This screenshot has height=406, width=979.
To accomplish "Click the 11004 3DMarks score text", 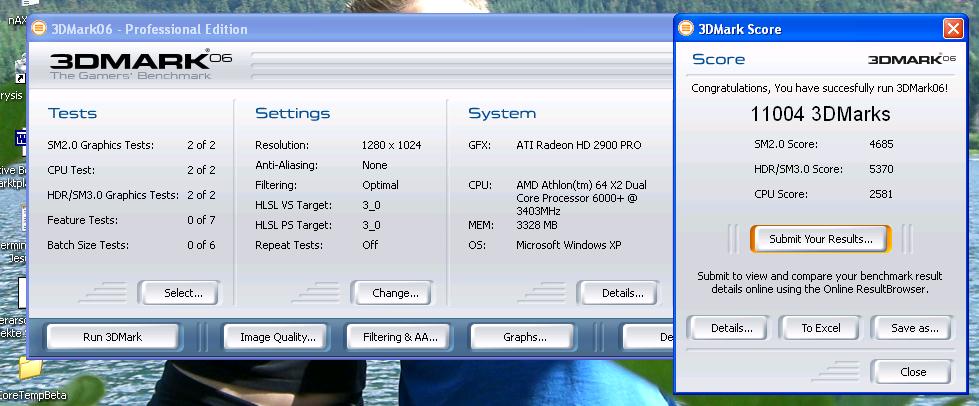I will pos(820,114).
